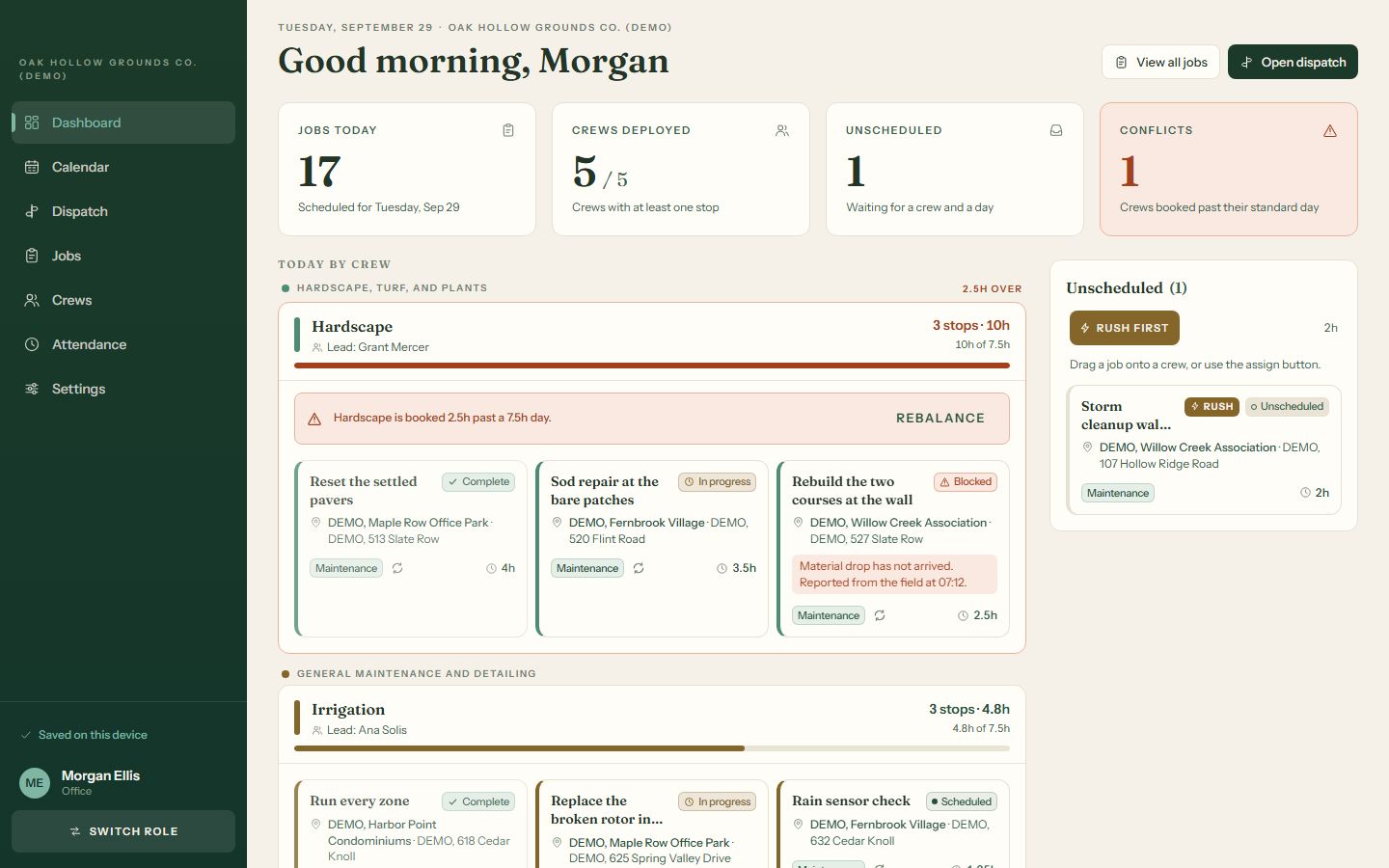Click the Dispatch signpost icon
Viewport: 1389px width, 868px height.
32,211
